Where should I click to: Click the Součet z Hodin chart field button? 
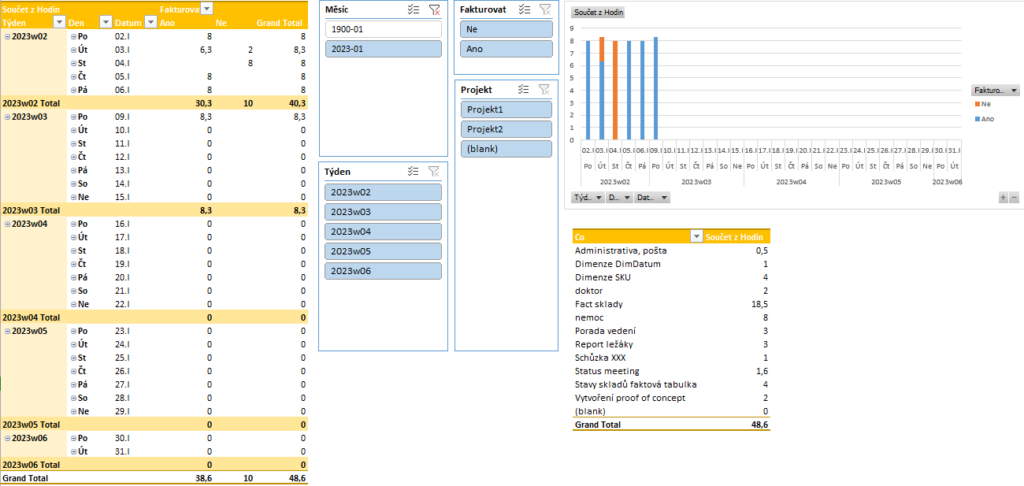tap(598, 12)
